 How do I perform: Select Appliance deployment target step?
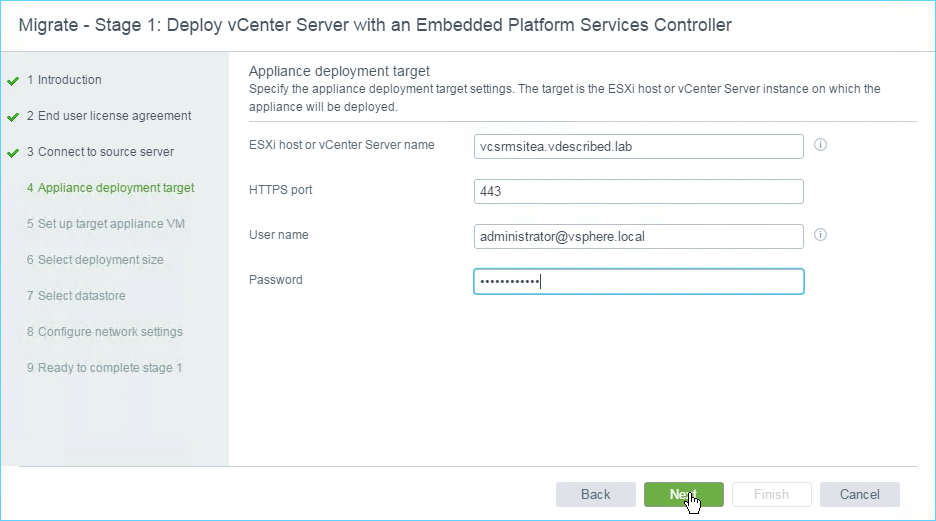click(x=110, y=188)
